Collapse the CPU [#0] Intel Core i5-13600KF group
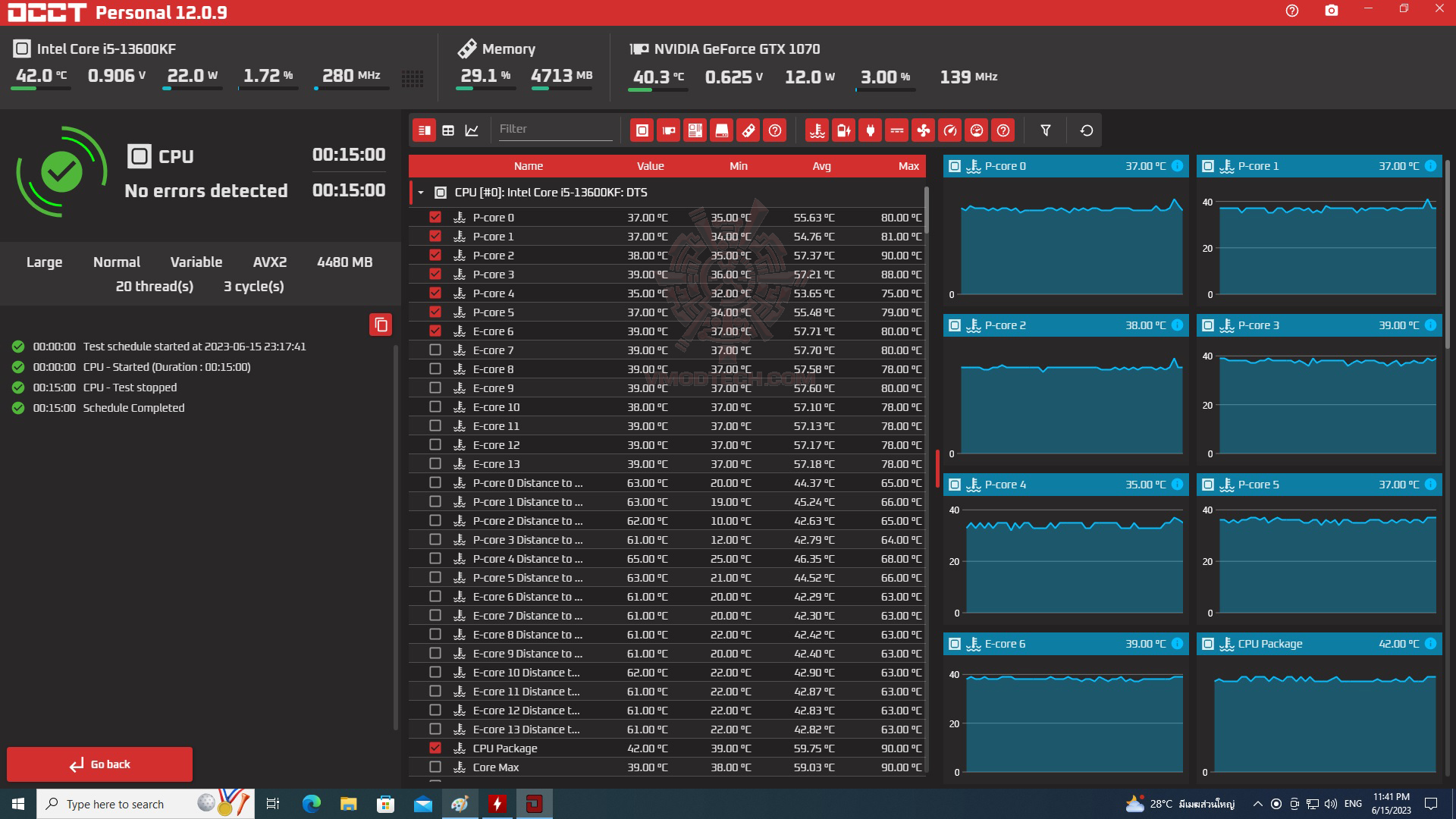Viewport: 1456px width, 819px height. point(421,193)
